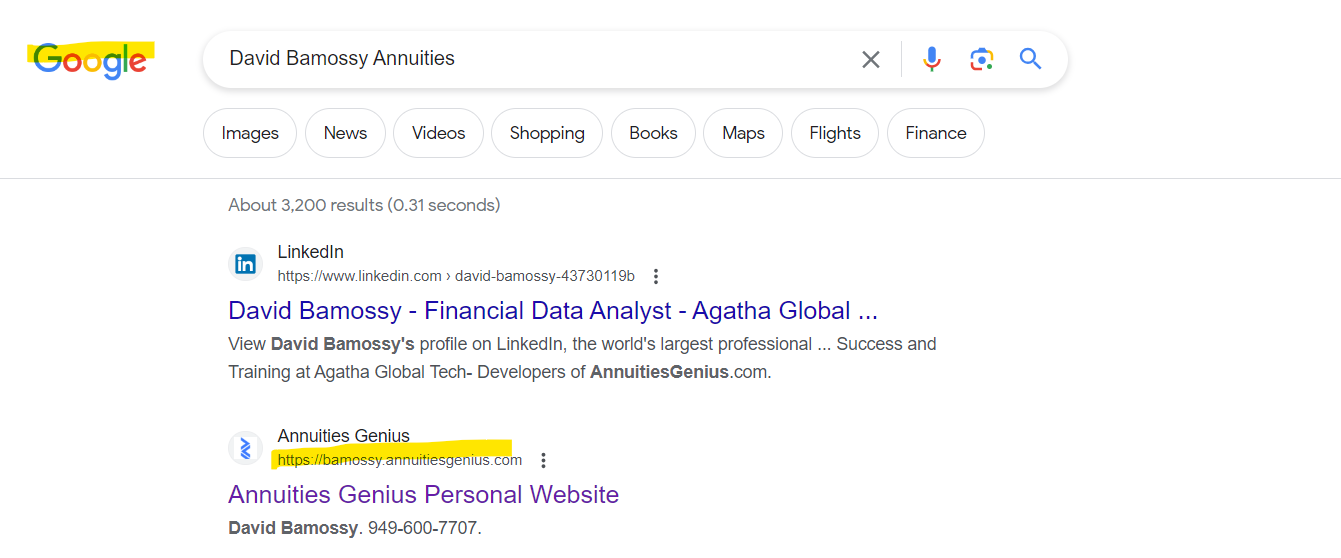Click the blue magnifying glass search icon

tap(1031, 59)
